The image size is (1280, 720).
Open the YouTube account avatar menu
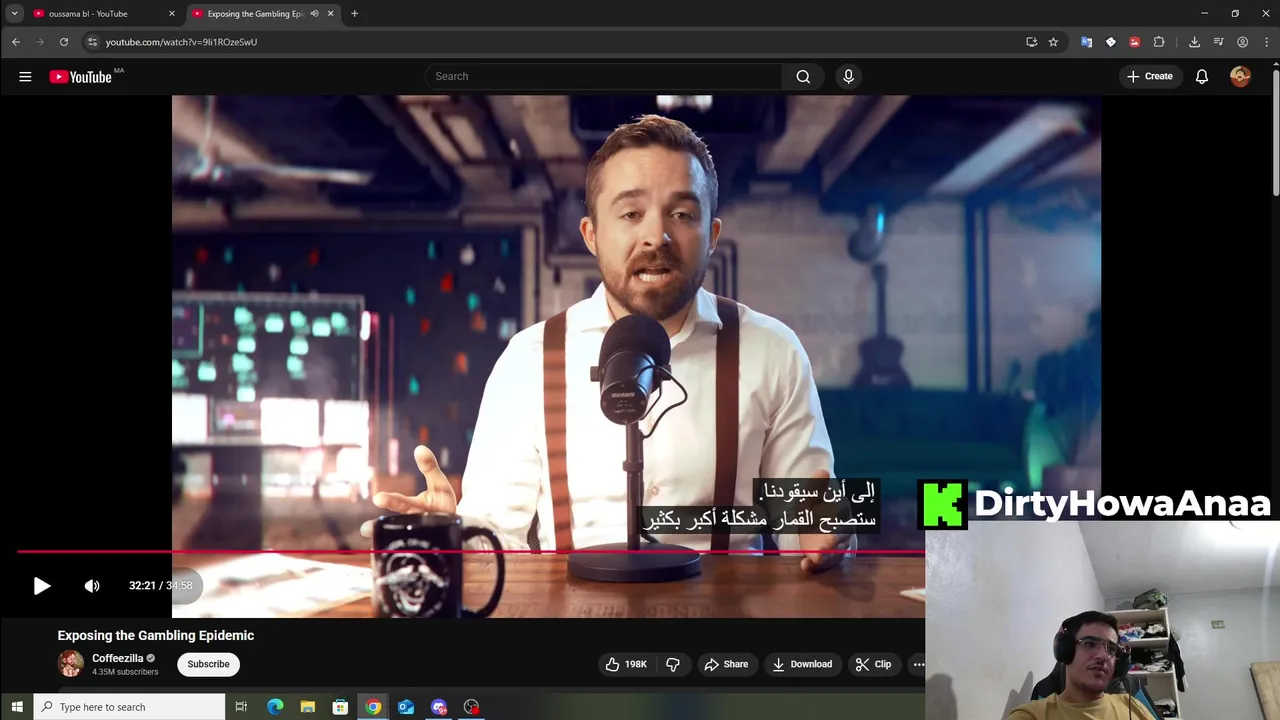[x=1240, y=76]
